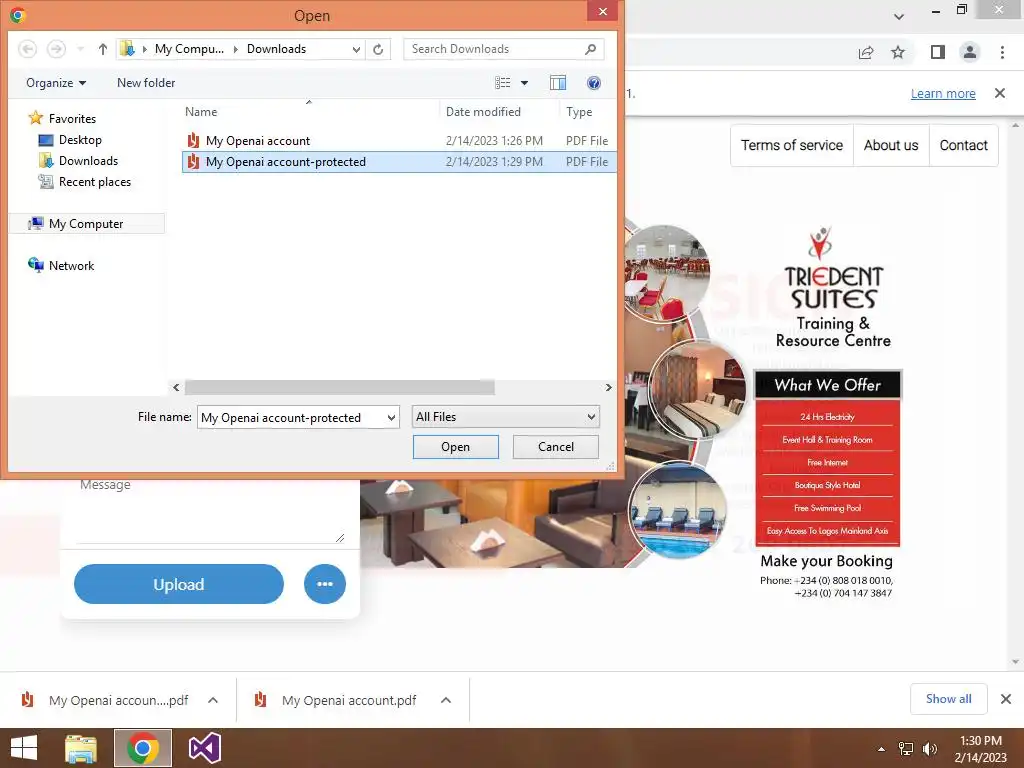The height and width of the screenshot is (768, 1024).
Task: Click Downloads breadcrumb segment
Action: [x=276, y=49]
